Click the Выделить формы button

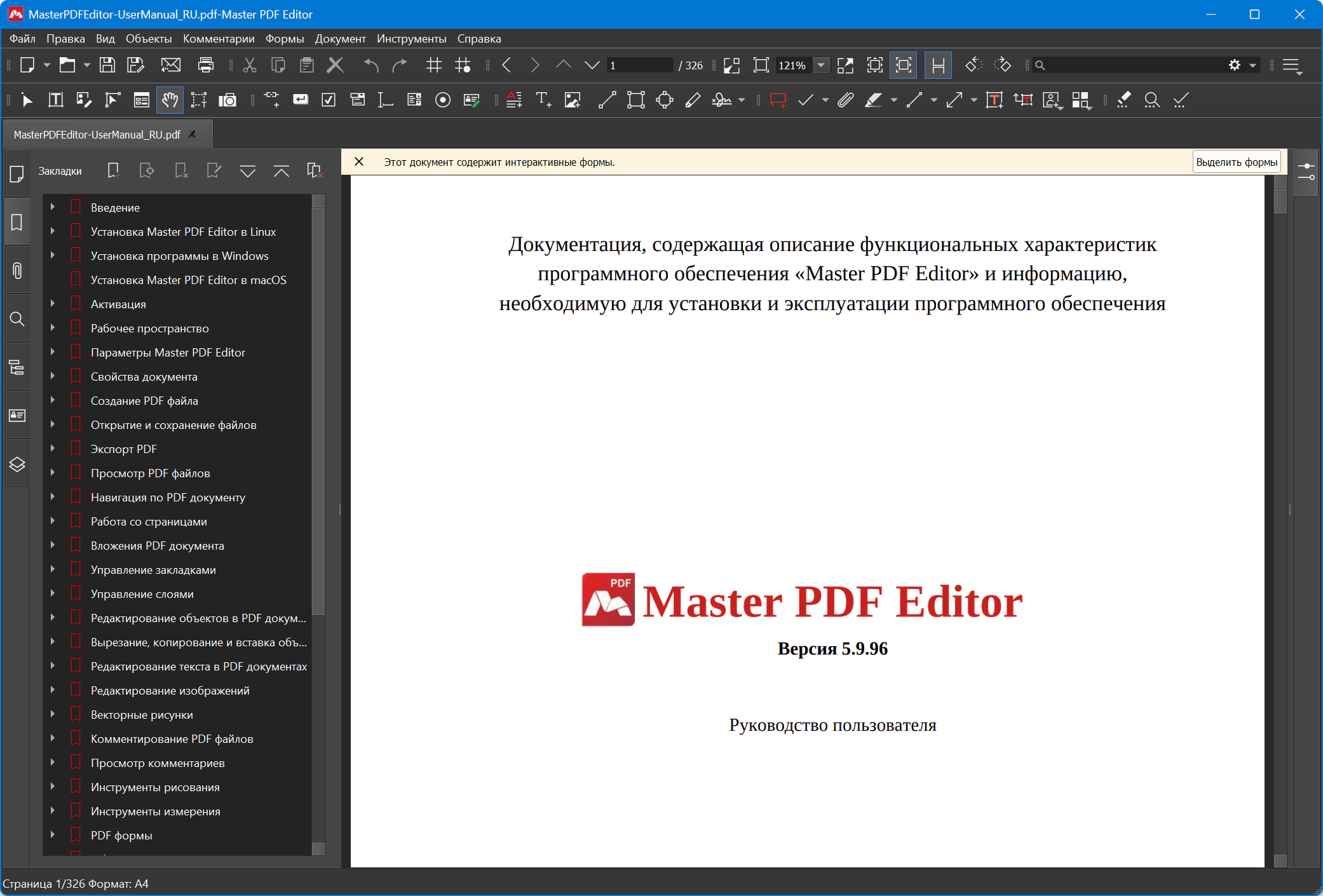pyautogui.click(x=1236, y=162)
